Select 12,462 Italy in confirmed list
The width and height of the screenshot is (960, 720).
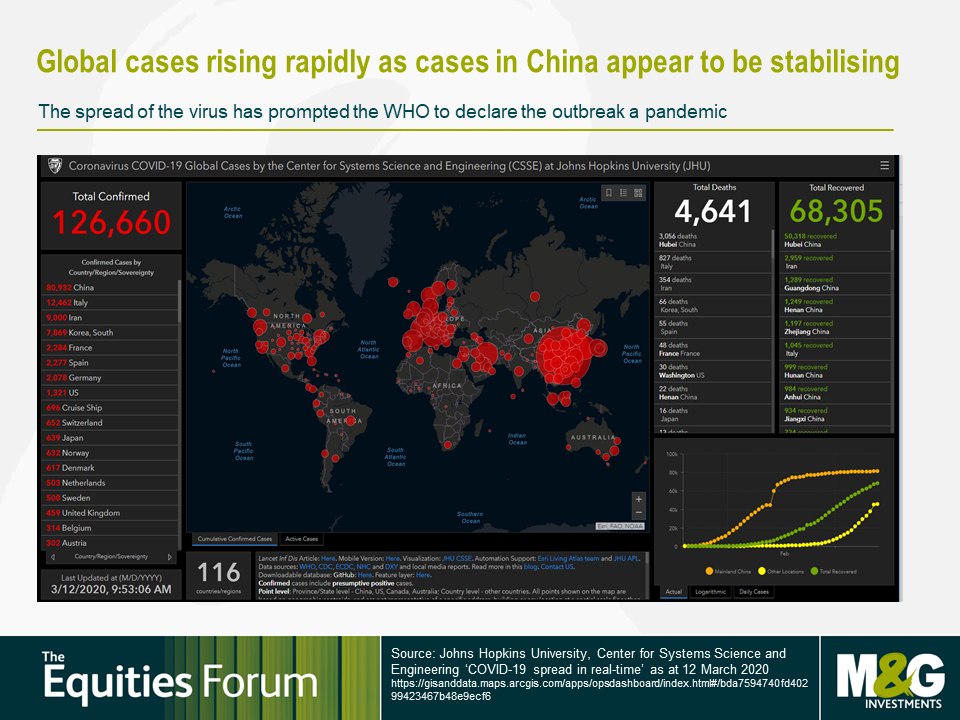coord(110,302)
